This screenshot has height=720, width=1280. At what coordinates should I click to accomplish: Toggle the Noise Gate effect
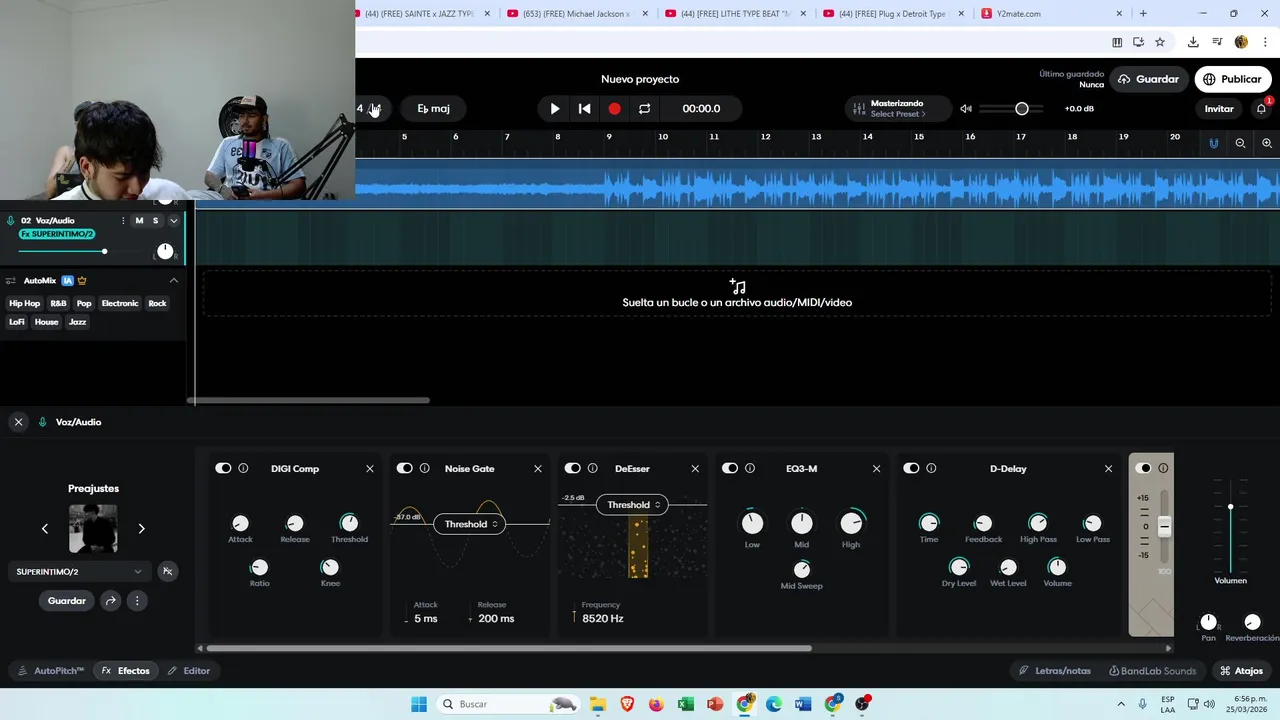tap(404, 468)
